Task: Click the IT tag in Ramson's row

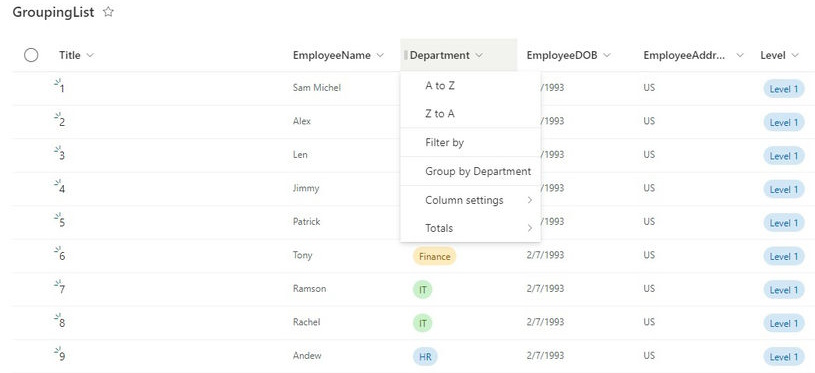Action: tap(423, 289)
